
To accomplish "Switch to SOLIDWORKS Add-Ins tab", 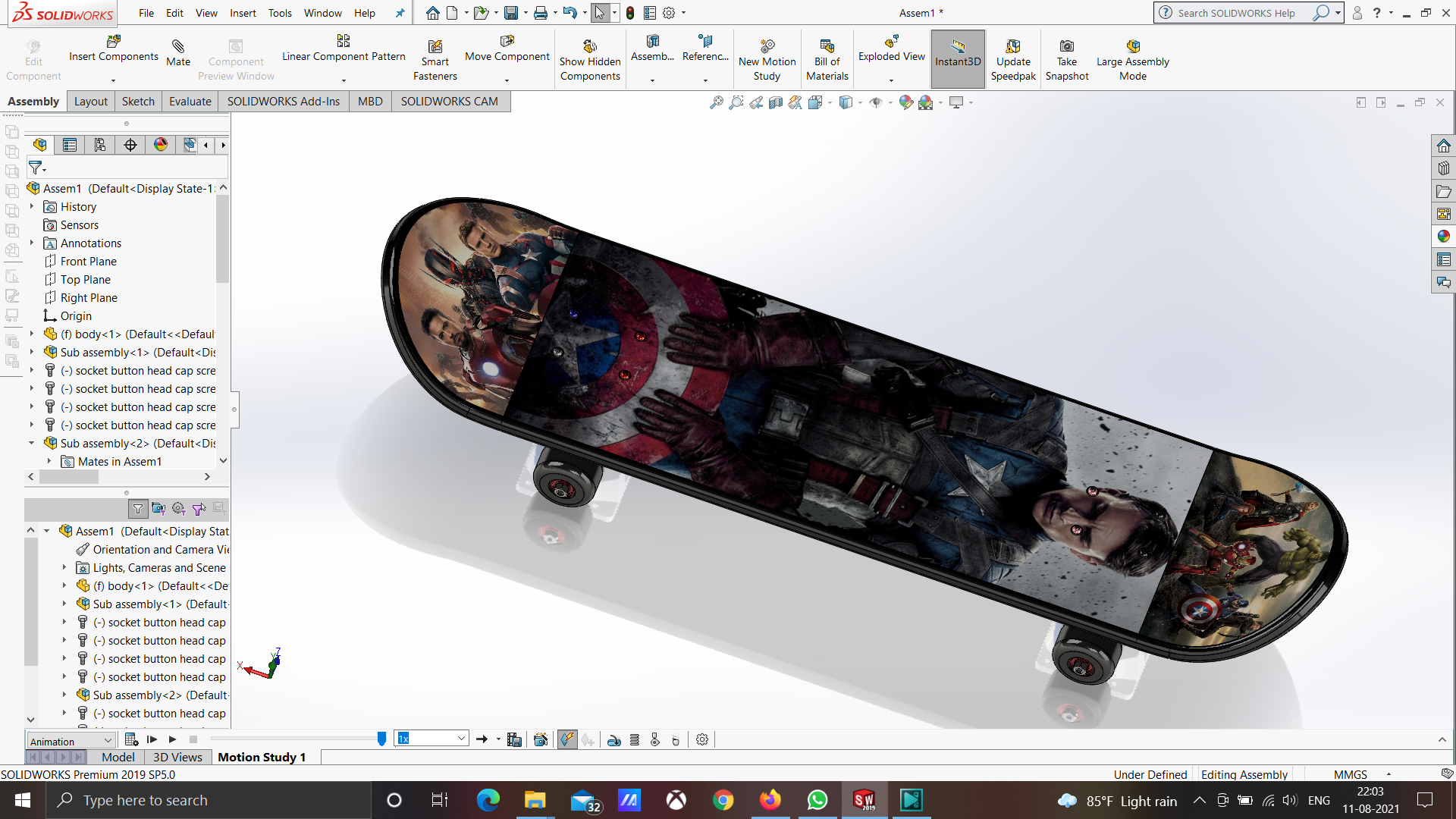I will pos(284,102).
